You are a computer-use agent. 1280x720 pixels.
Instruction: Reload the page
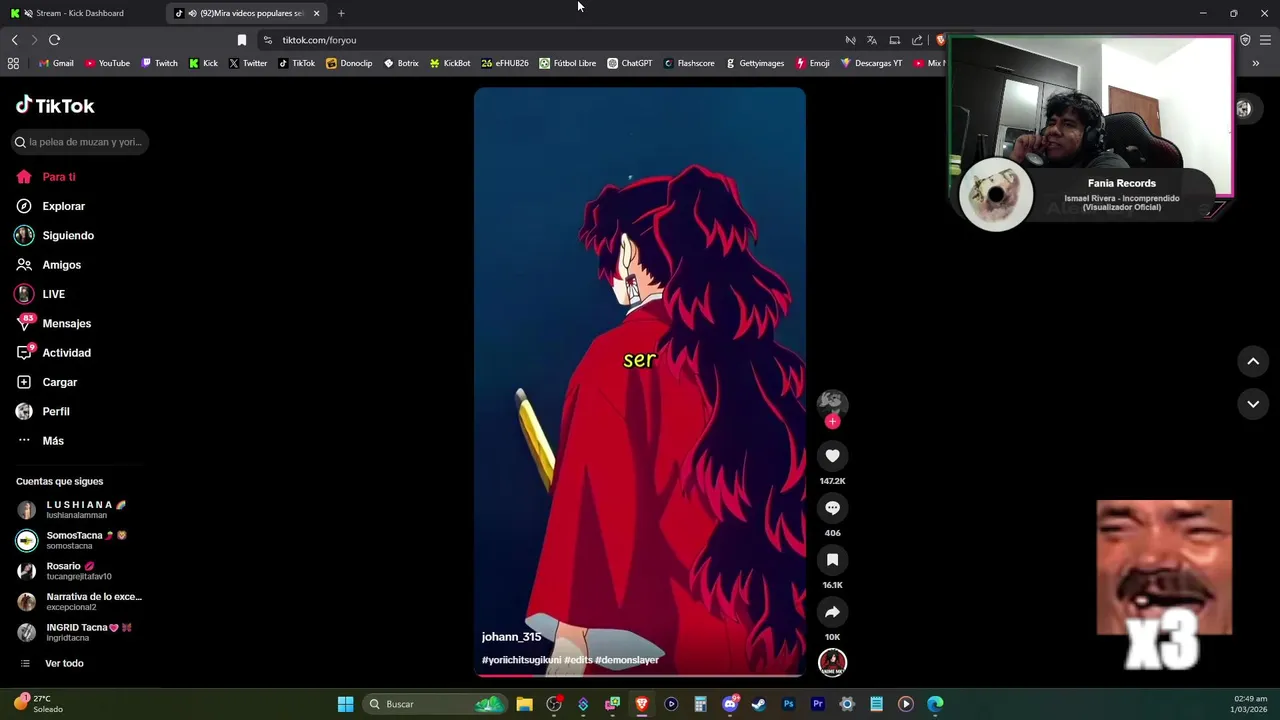click(54, 40)
